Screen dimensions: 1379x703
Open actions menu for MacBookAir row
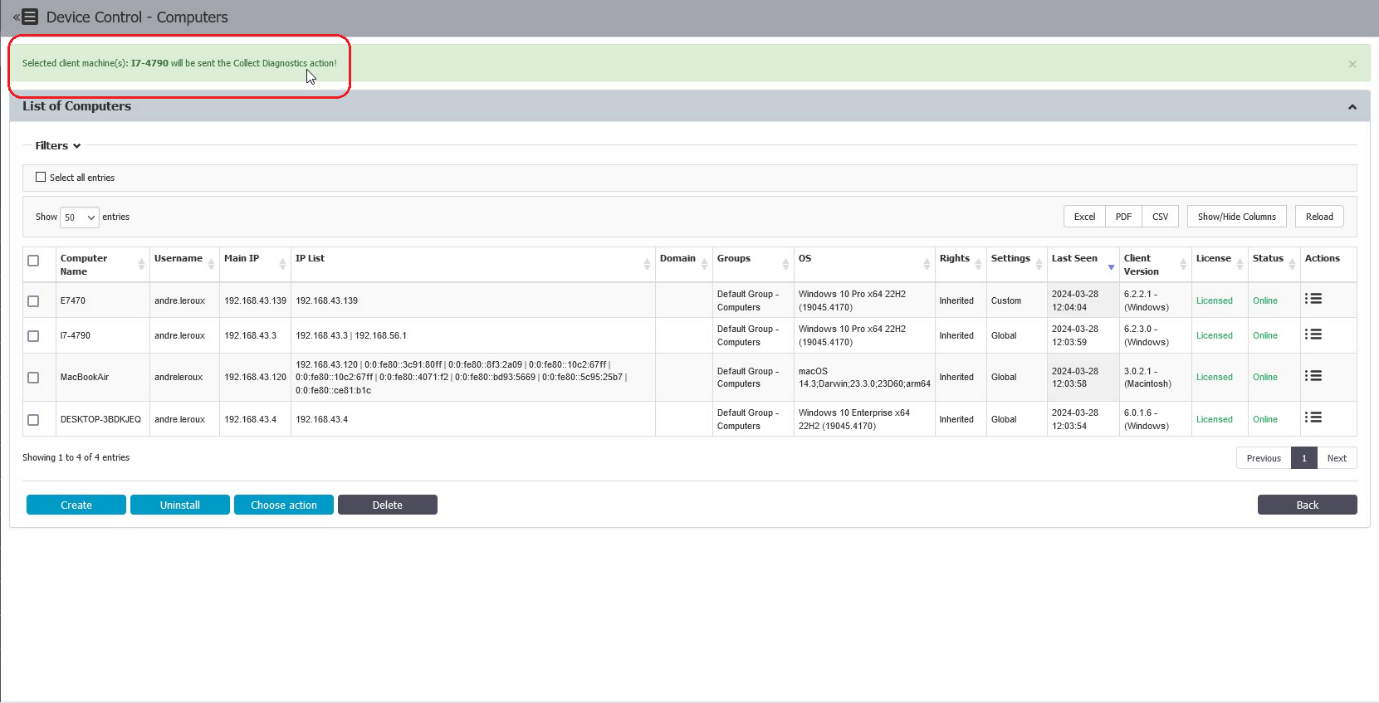click(1314, 376)
